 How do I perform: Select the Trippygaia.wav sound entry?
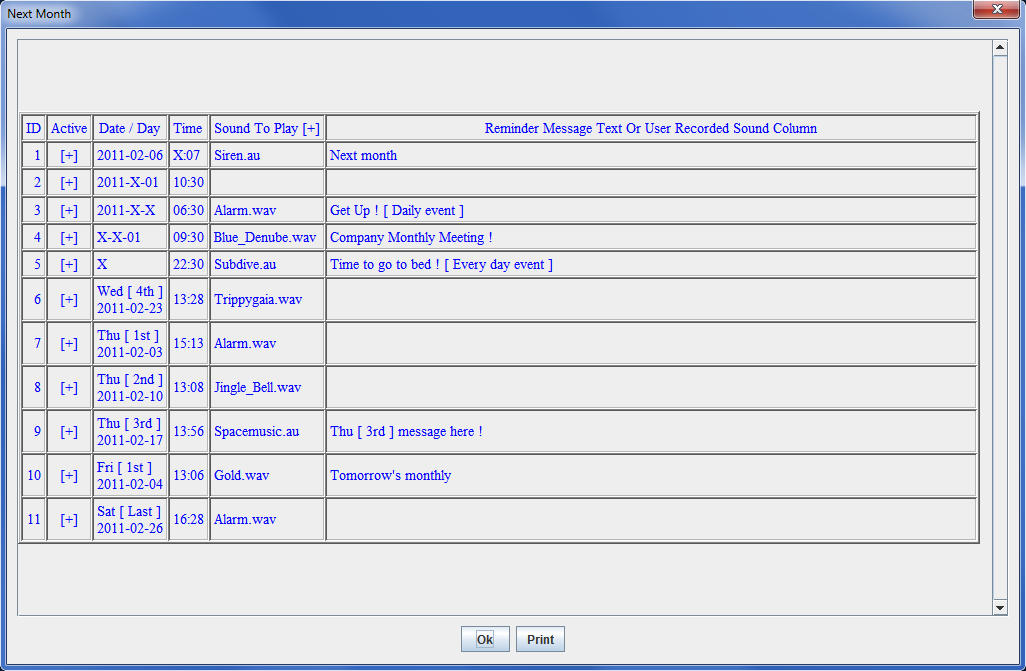[258, 300]
